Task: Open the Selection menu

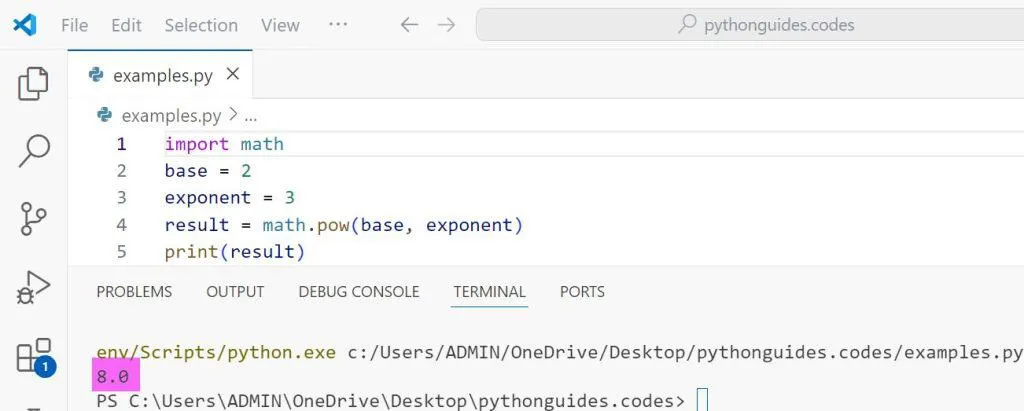Action: [x=201, y=25]
